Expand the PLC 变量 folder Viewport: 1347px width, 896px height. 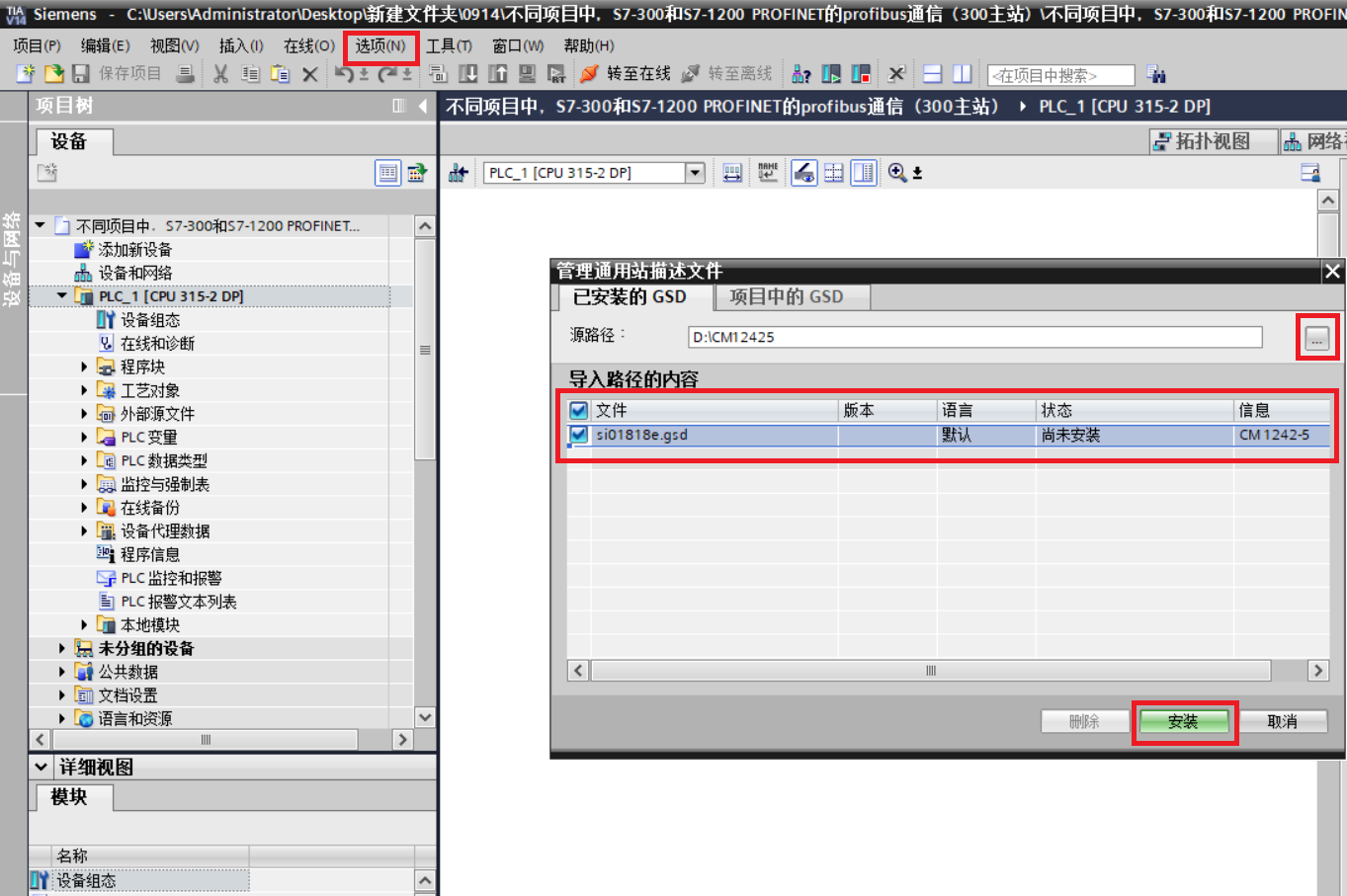tap(84, 437)
